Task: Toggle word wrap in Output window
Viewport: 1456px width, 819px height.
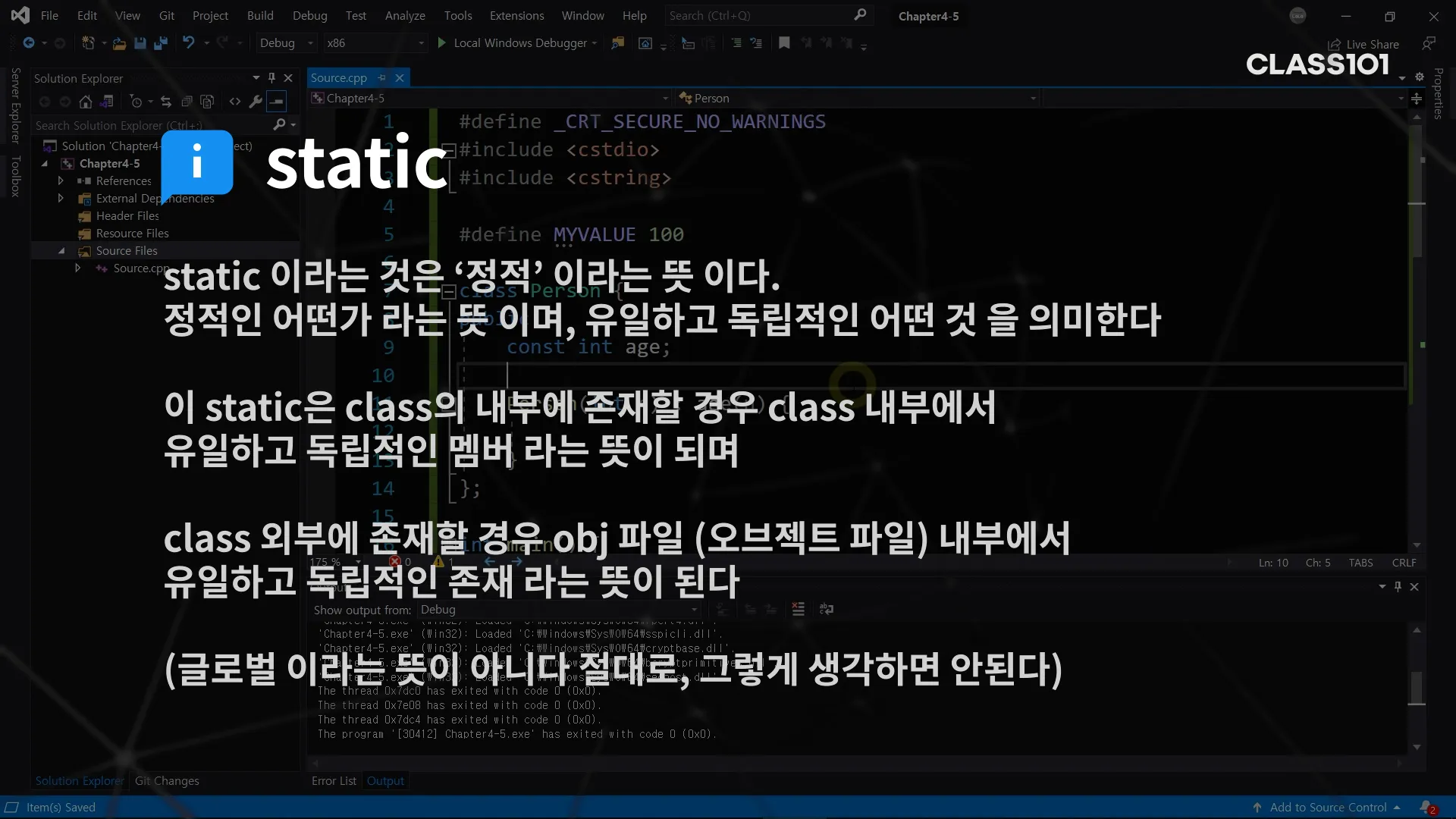Action: (827, 609)
